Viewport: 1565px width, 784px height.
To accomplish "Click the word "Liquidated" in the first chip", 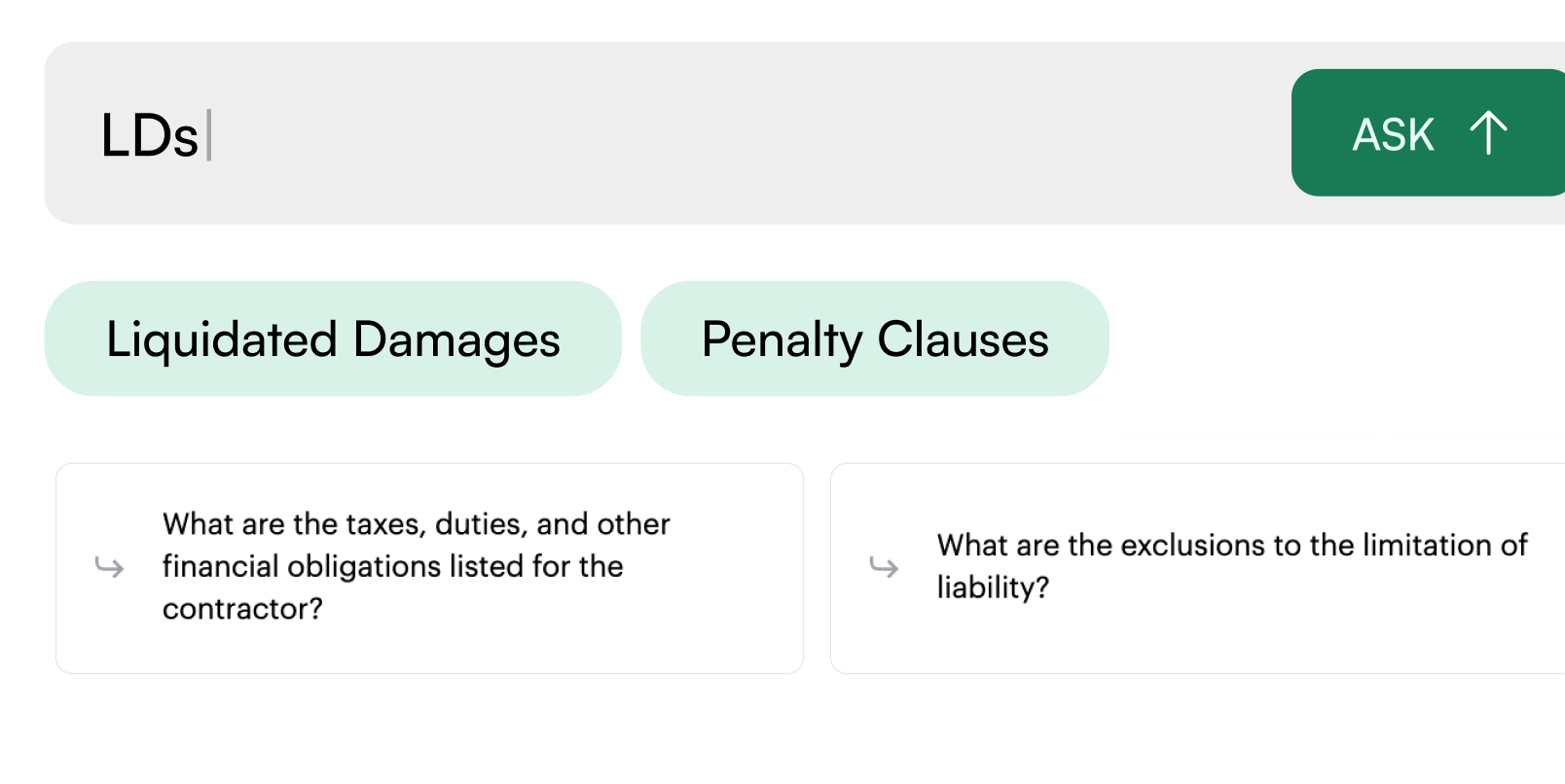I will (x=222, y=339).
